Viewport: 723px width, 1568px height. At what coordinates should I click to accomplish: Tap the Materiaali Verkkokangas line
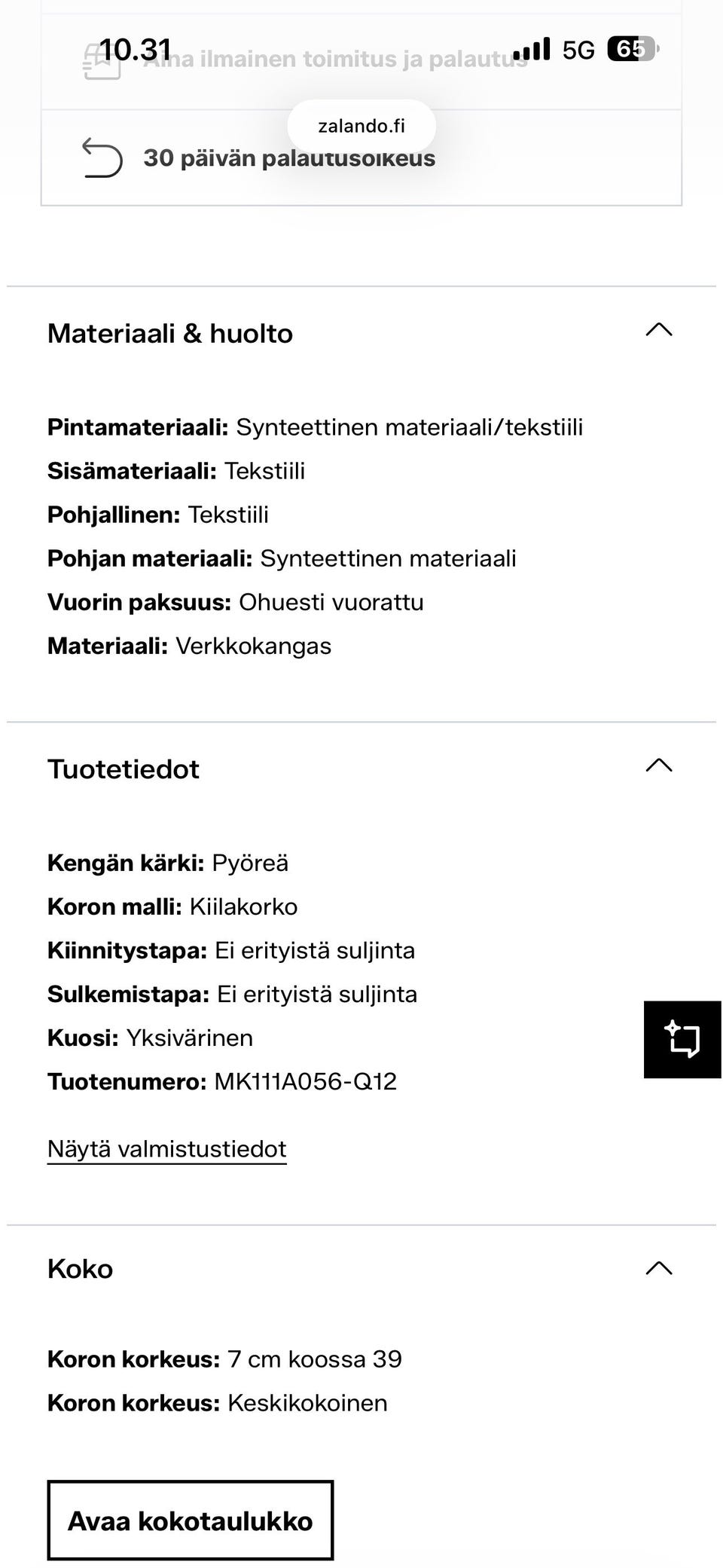[190, 645]
